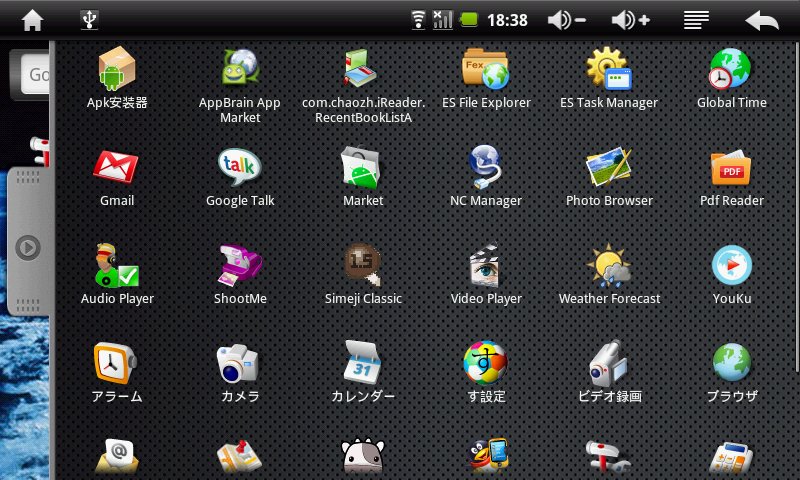Launch the YouKu app
800x480 pixels.
pos(732,274)
